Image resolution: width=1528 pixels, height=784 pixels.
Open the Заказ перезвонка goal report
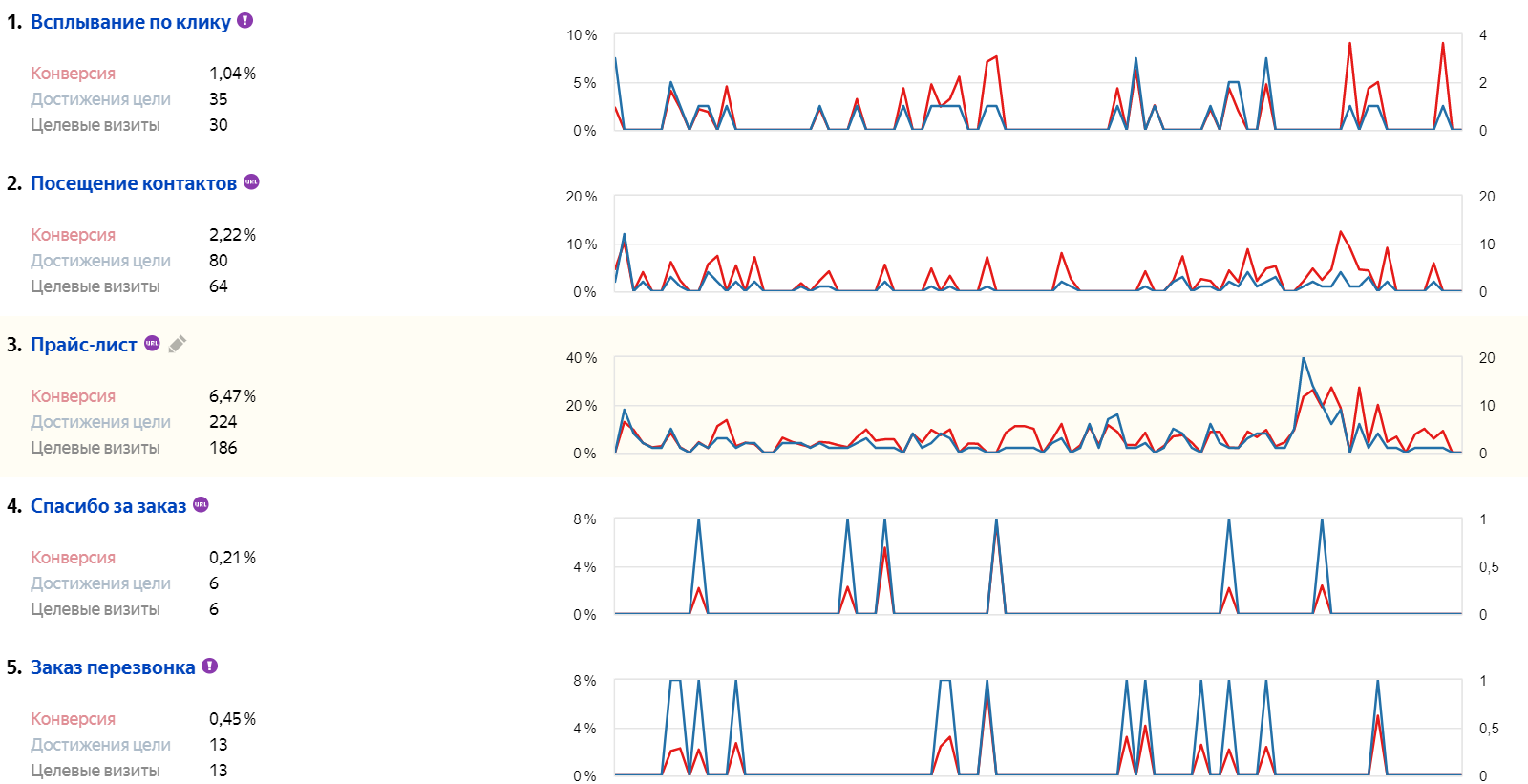point(113,667)
